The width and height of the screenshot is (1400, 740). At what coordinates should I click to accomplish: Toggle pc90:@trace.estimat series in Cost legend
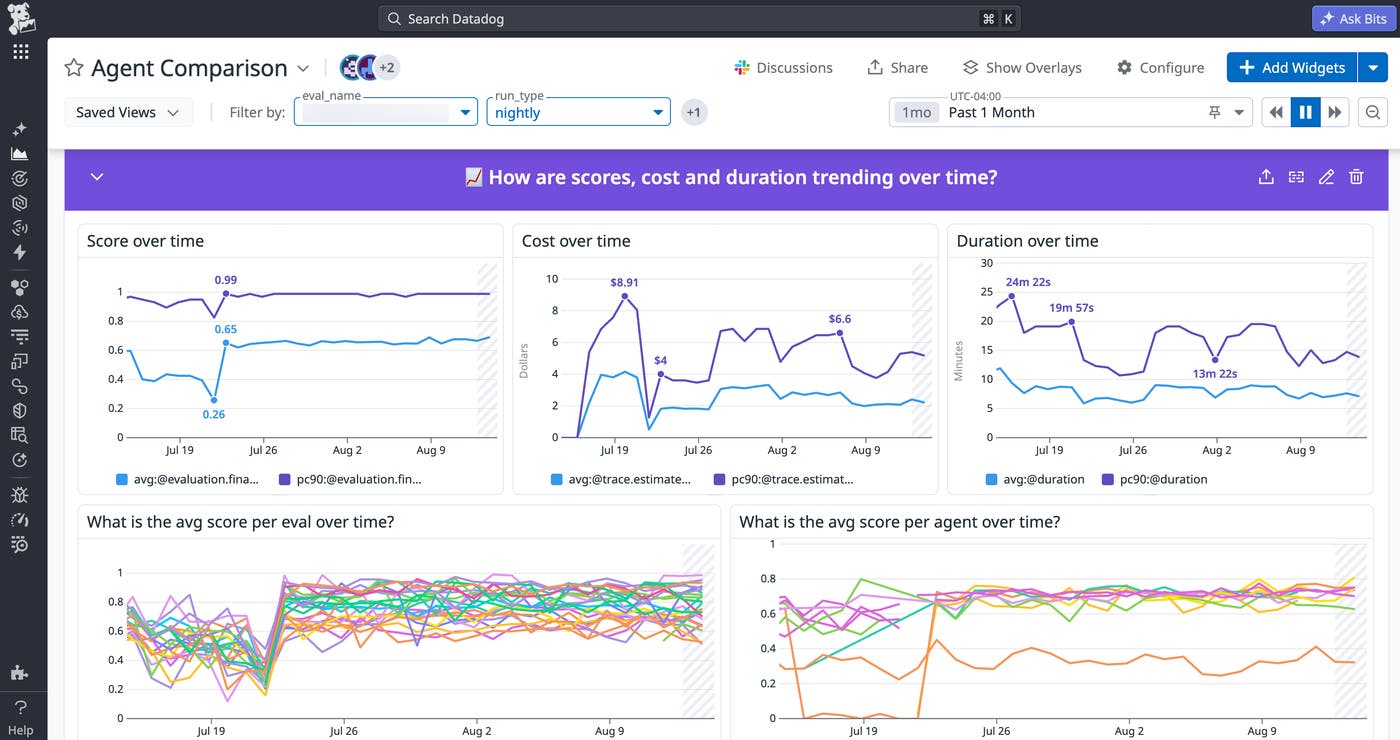(783, 479)
